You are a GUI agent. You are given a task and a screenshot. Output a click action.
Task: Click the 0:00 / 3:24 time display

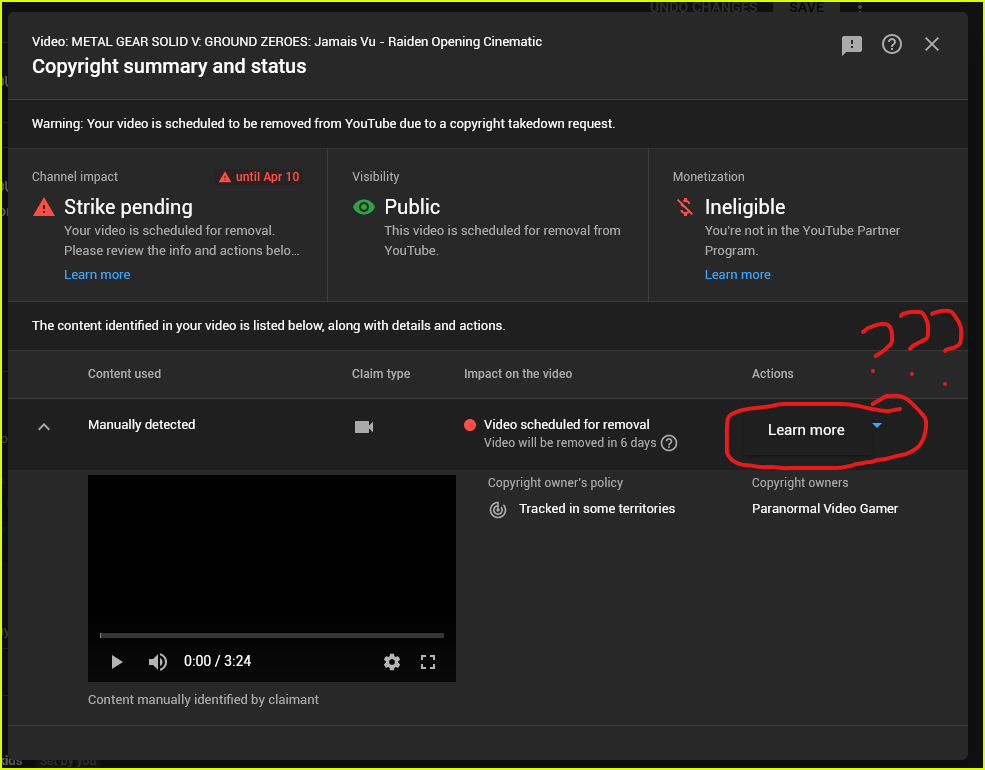217,661
